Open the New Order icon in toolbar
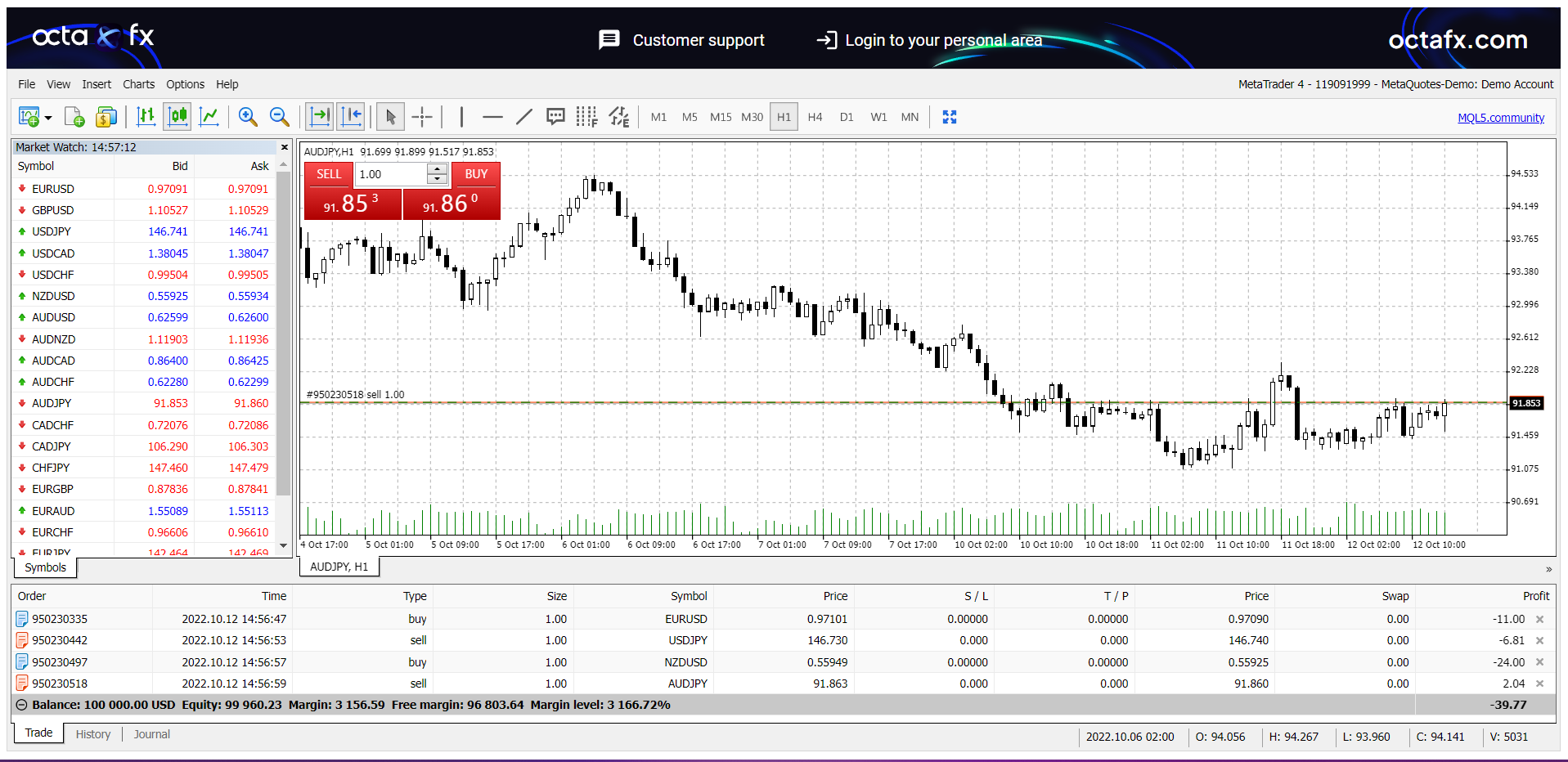Image resolution: width=1568 pixels, height=762 pixels. click(74, 117)
